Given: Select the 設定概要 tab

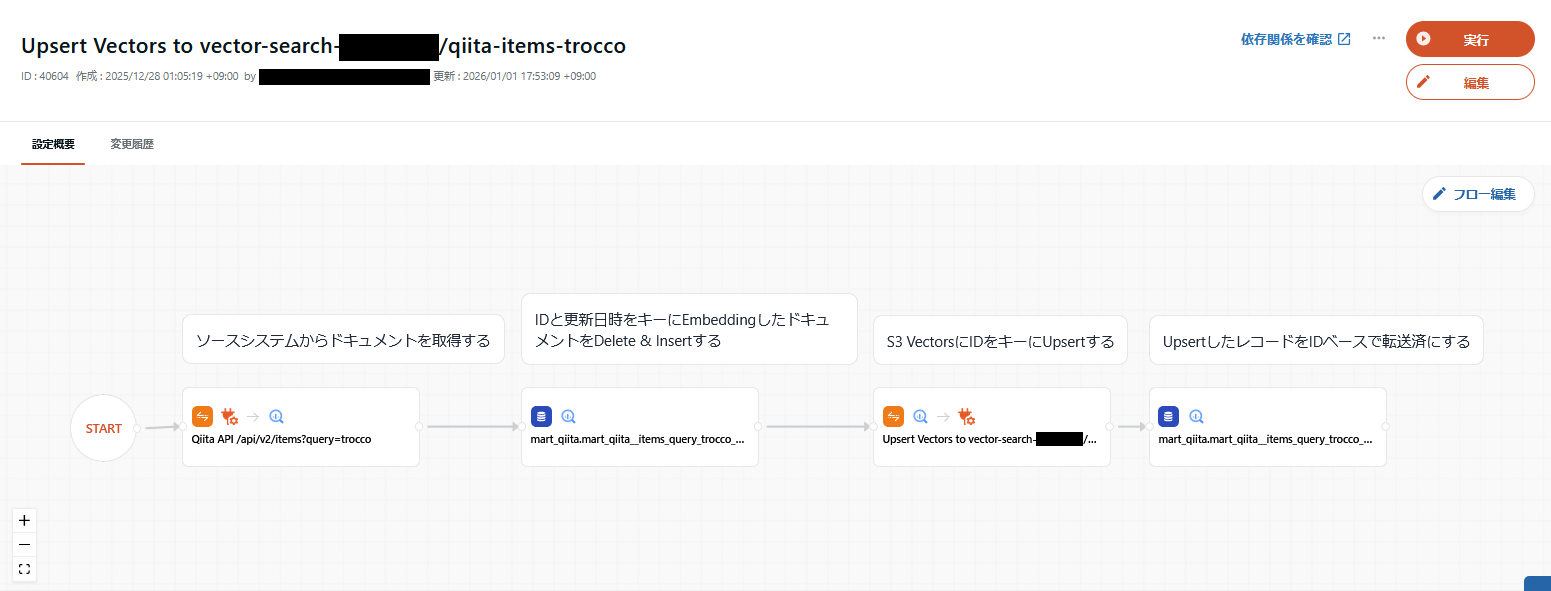Looking at the screenshot, I should click(x=53, y=144).
